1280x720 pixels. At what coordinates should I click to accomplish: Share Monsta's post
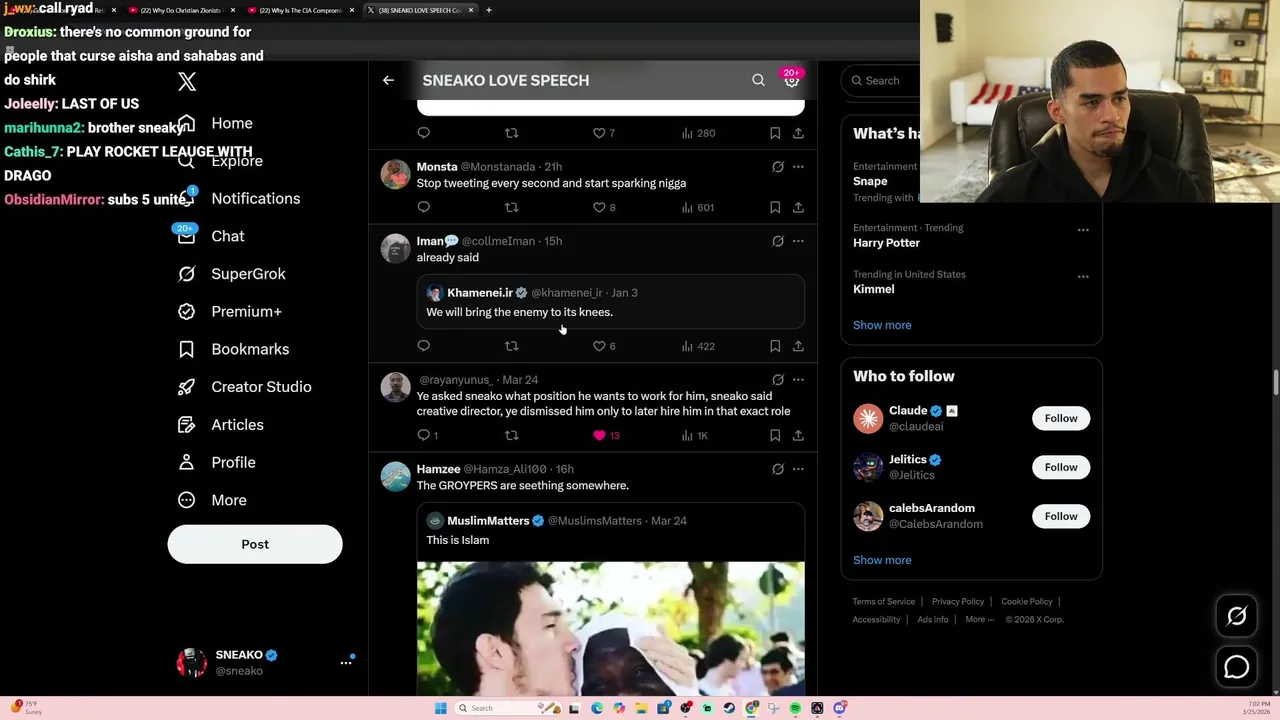798,207
